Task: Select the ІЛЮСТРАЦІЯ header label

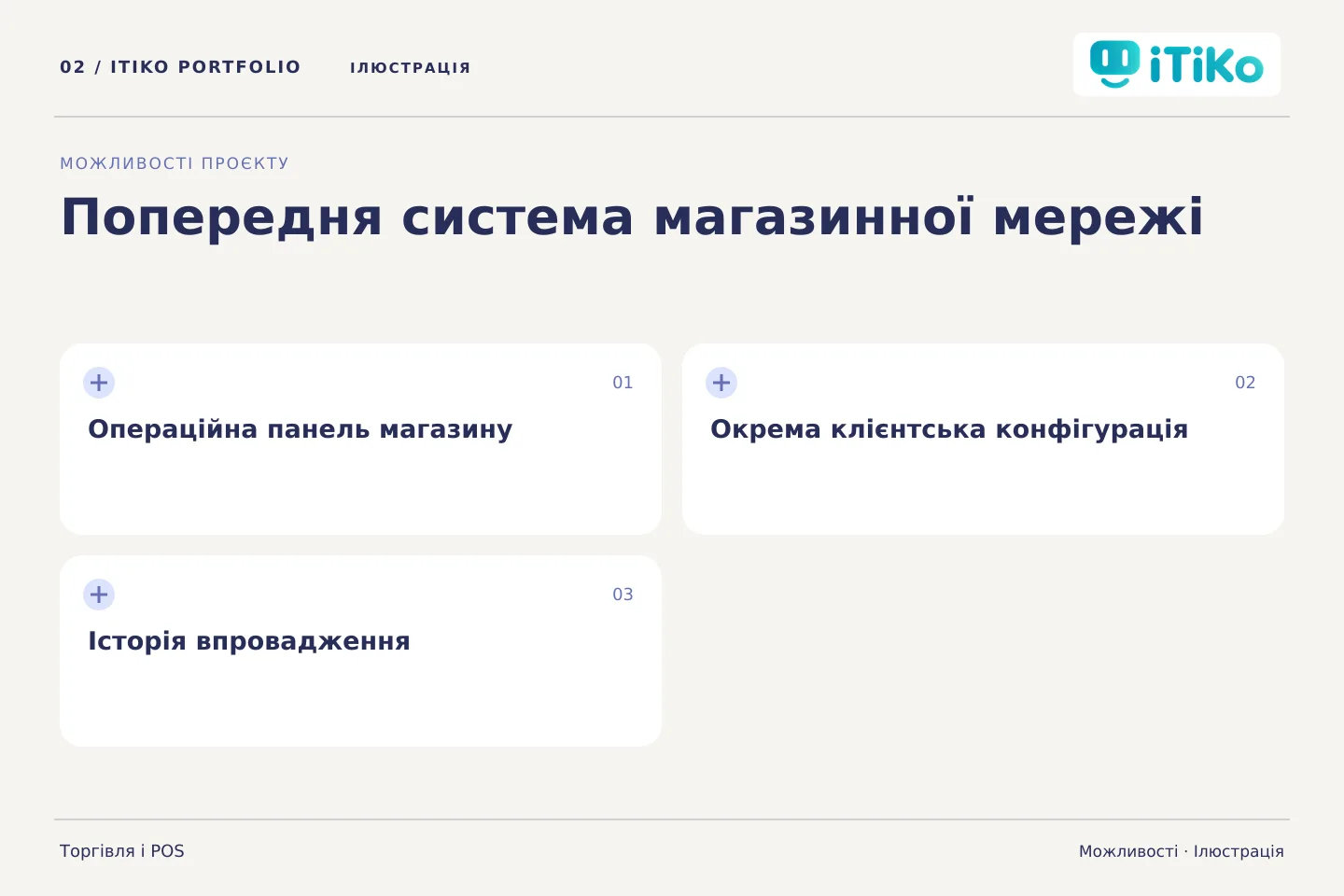Action: point(411,68)
